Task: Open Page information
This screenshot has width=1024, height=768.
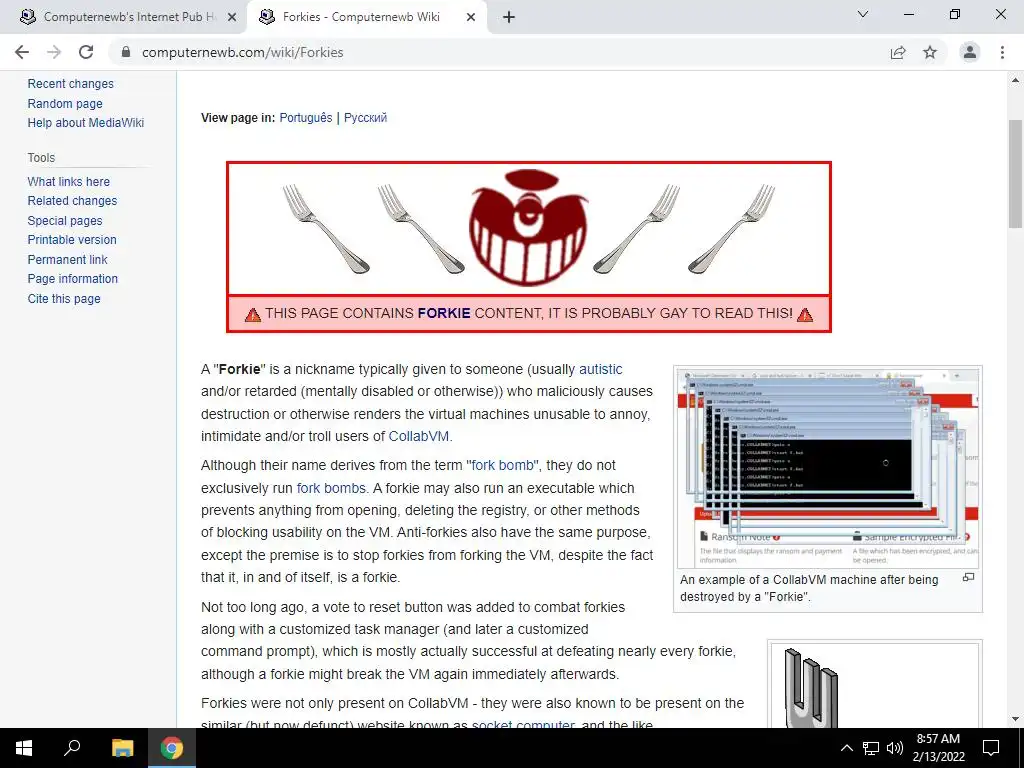Action: point(72,279)
